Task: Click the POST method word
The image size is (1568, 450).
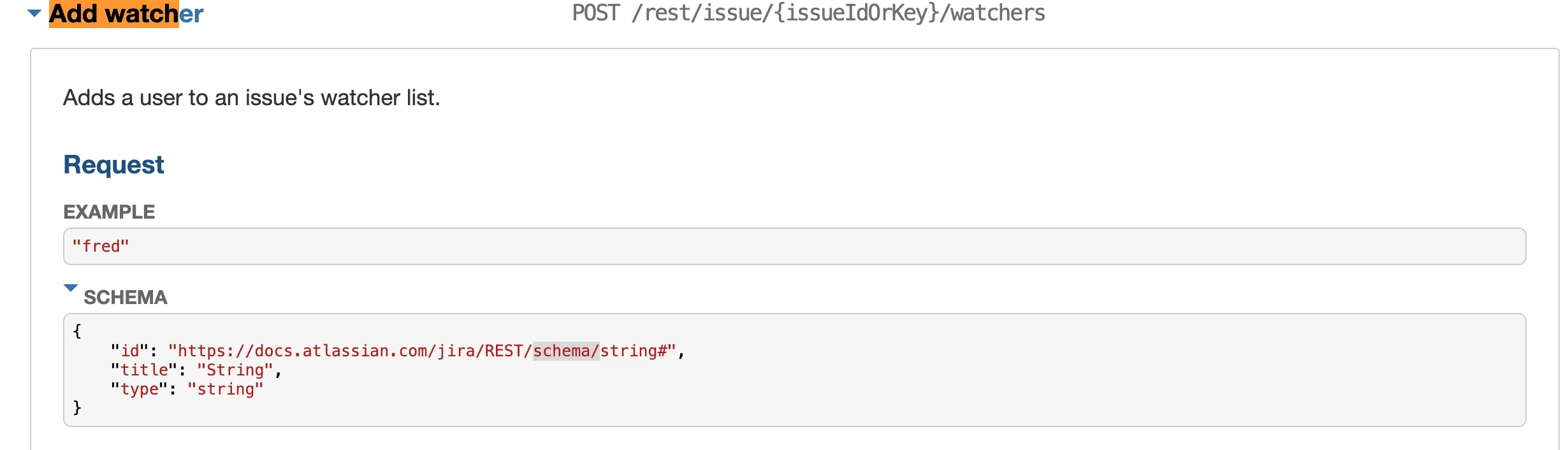Action: pyautogui.click(x=596, y=13)
